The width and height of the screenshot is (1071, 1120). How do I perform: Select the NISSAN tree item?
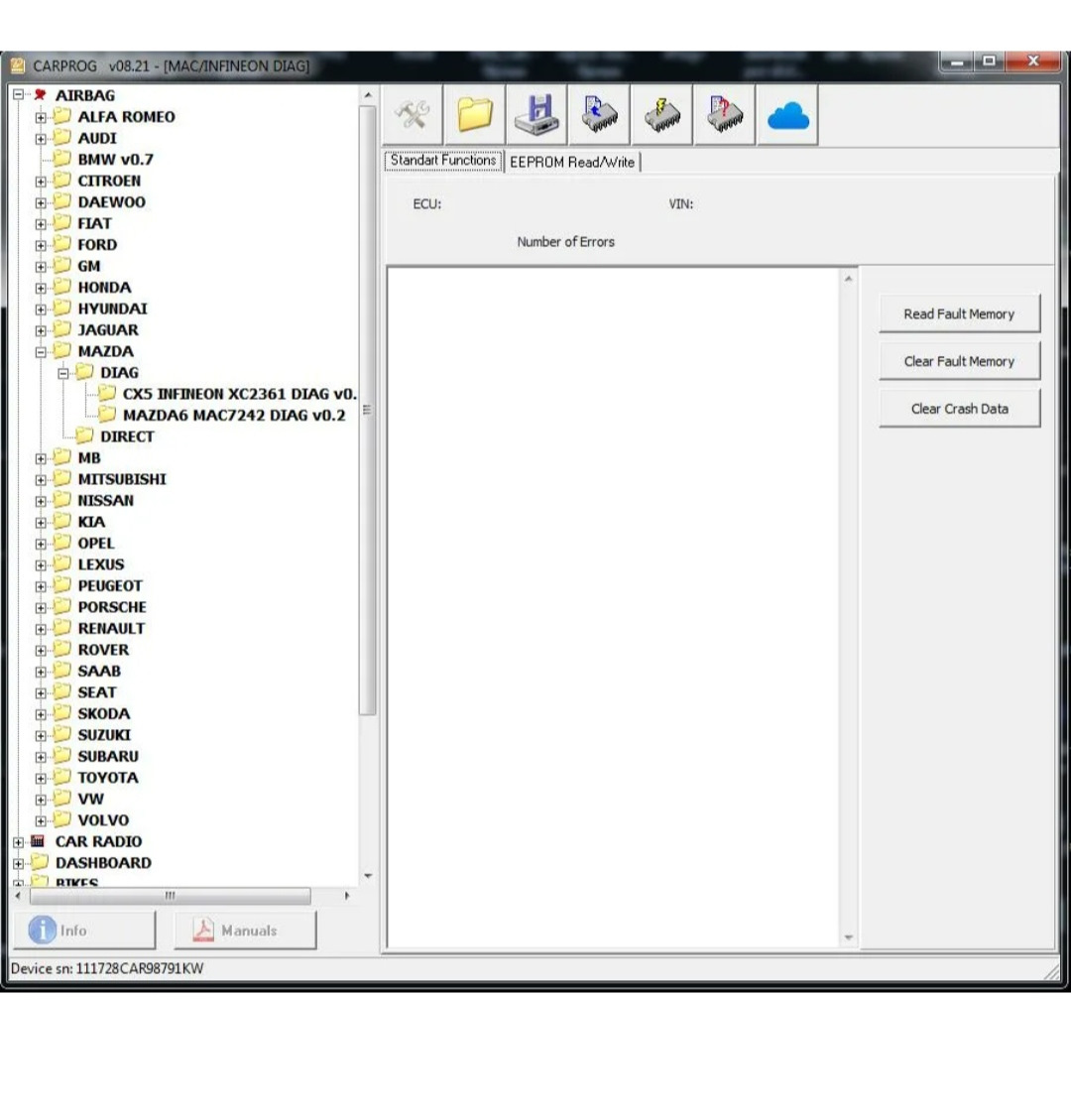tap(106, 500)
